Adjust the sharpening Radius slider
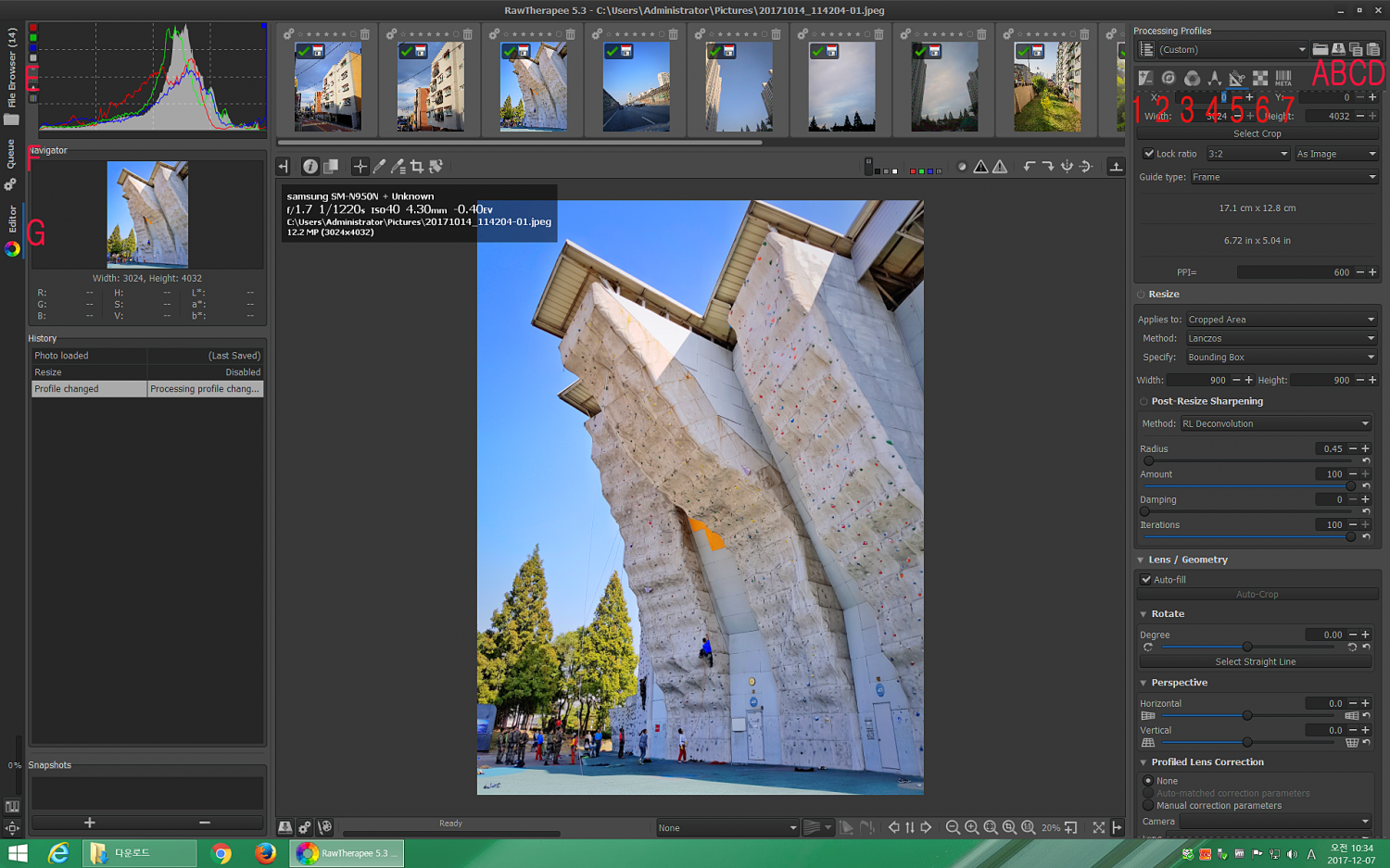This screenshot has height=868, width=1390. 1248,460
